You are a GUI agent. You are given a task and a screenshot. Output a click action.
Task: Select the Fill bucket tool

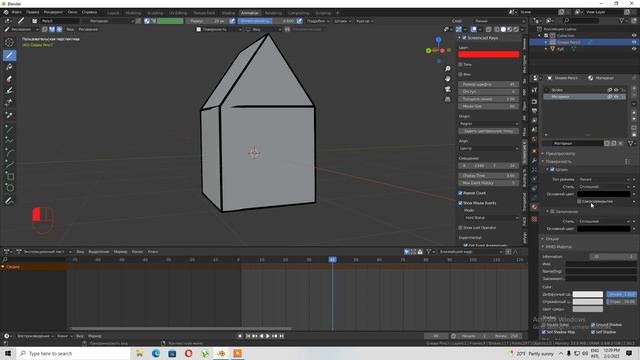(x=9, y=67)
